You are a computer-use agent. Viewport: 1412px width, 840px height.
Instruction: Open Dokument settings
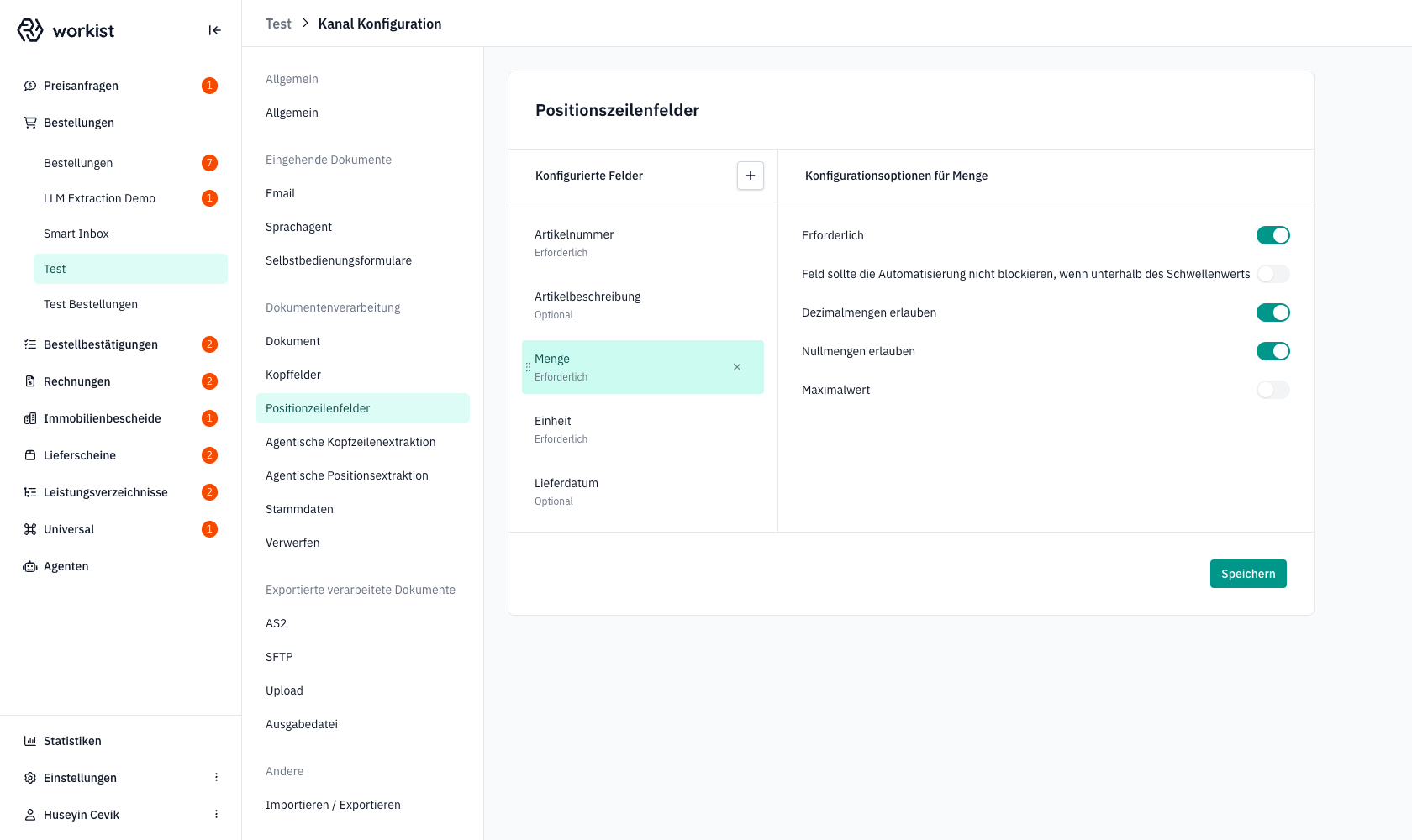tap(362, 341)
